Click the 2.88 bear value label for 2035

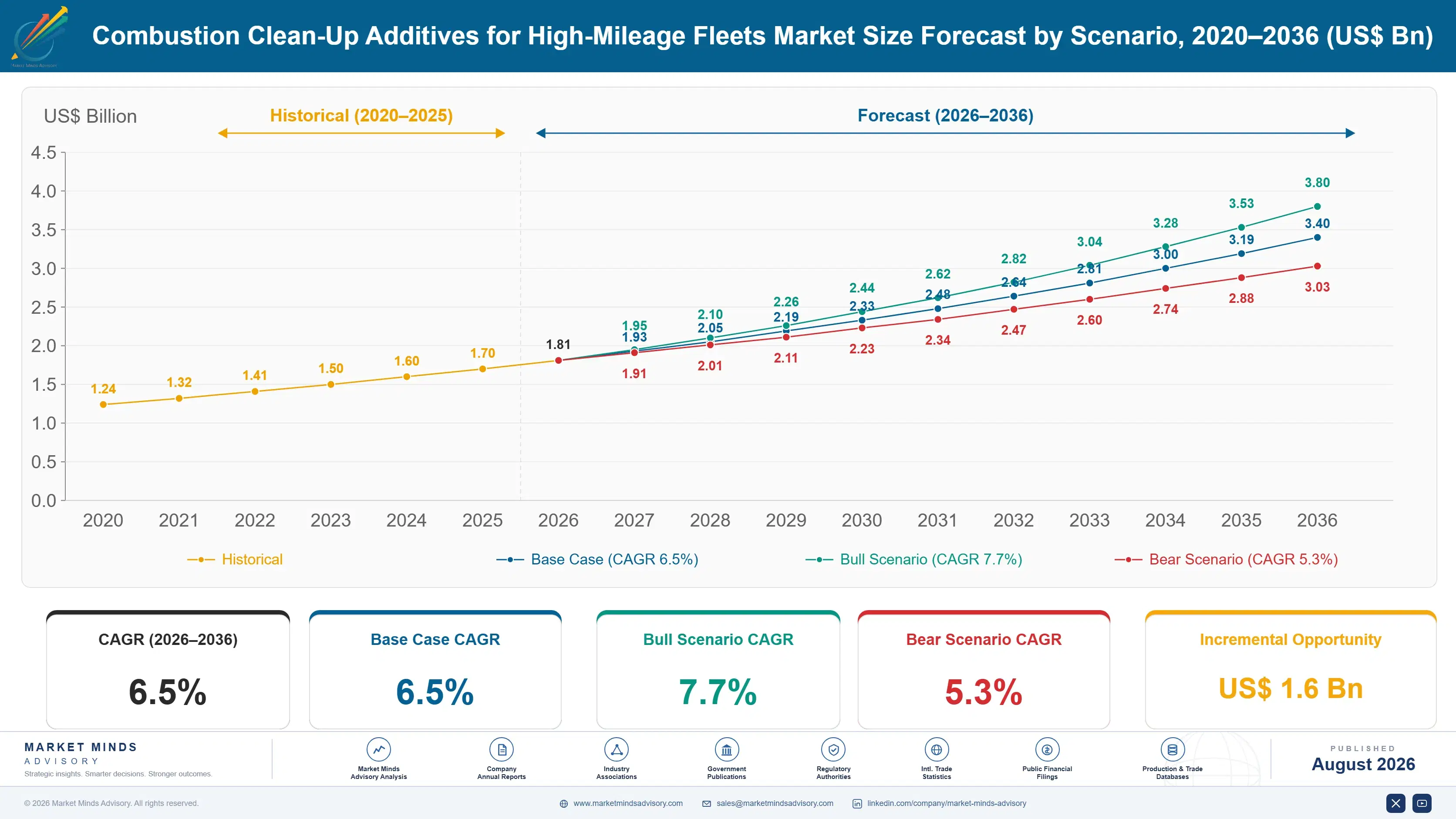pos(1241,298)
